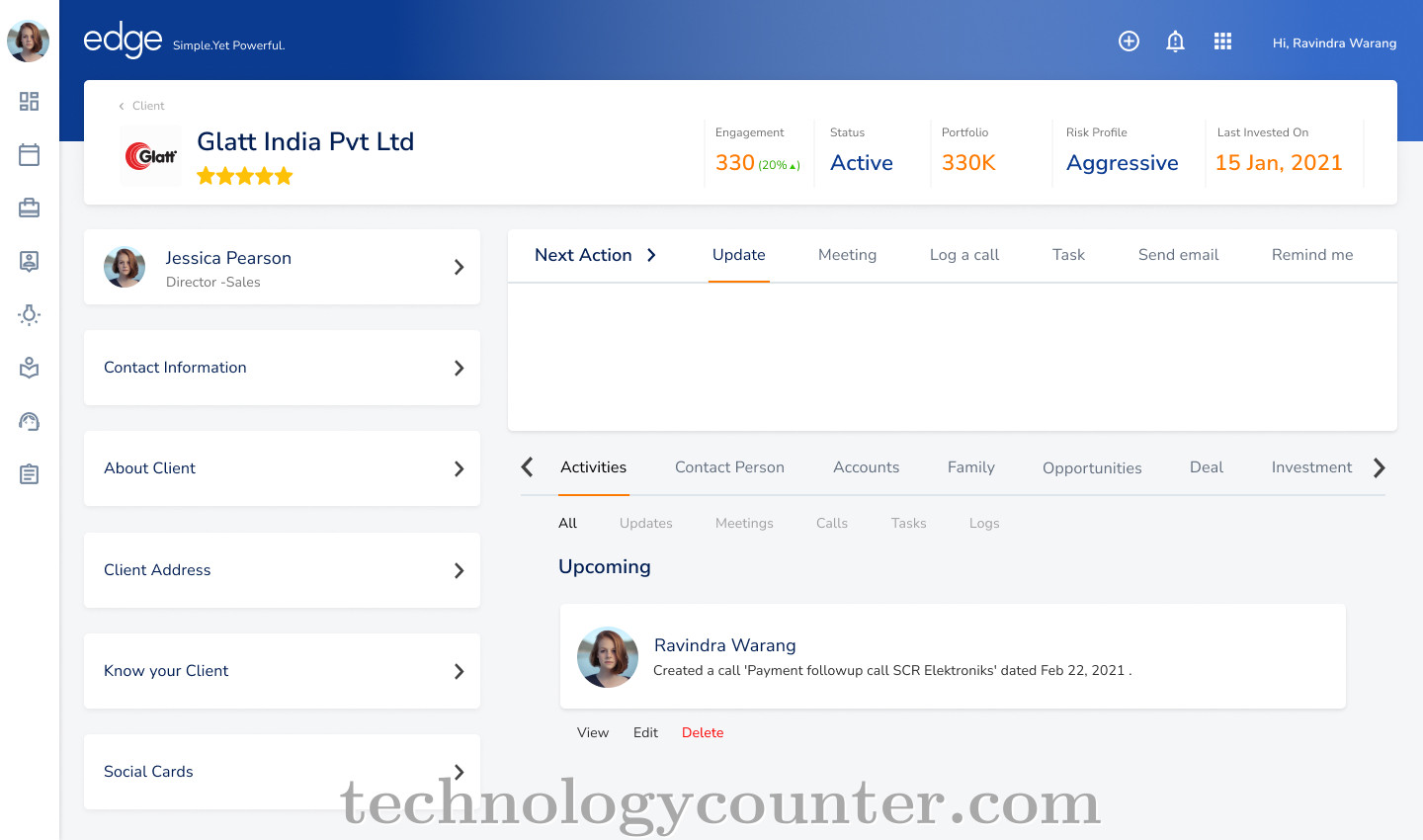Viewport: 1423px width, 840px height.
Task: Click the Ravindra Warang name in the activity card
Action: click(x=724, y=645)
